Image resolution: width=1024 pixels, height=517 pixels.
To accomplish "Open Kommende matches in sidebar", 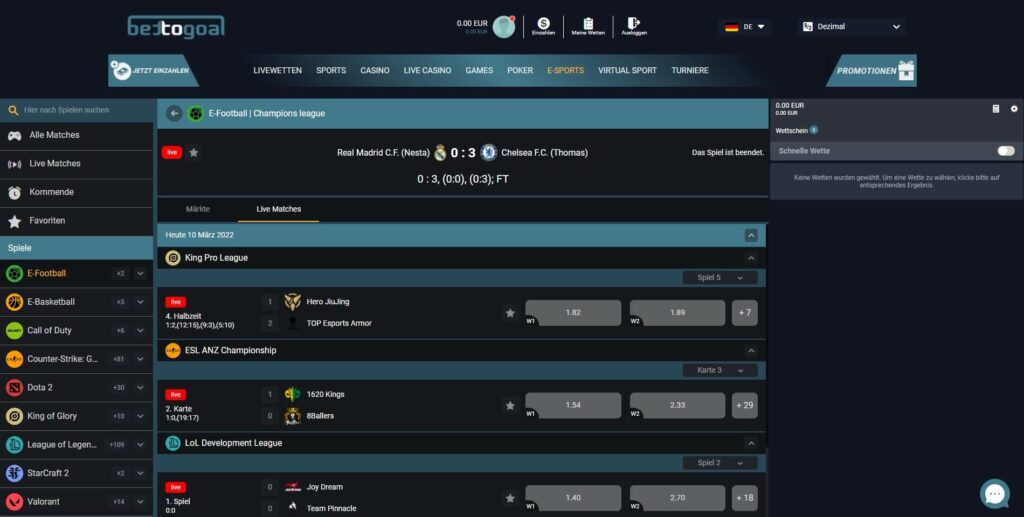I will pos(76,193).
